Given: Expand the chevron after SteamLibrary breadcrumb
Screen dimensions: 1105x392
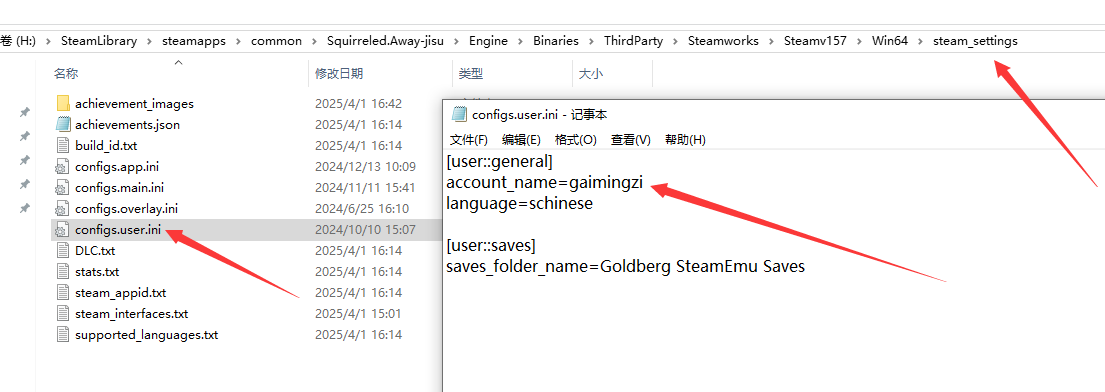Looking at the screenshot, I should coord(149,41).
